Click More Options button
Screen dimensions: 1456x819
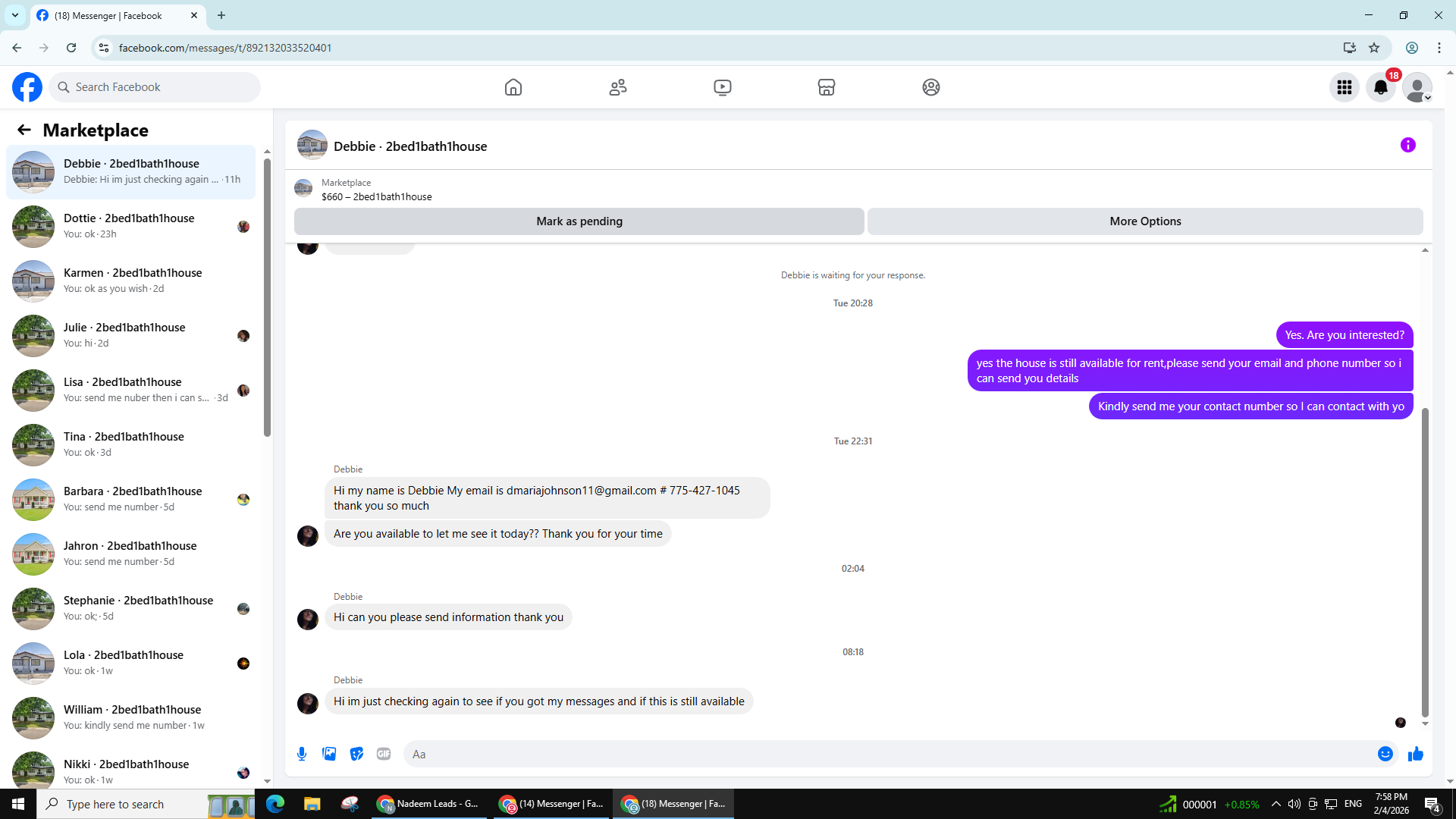tap(1145, 221)
